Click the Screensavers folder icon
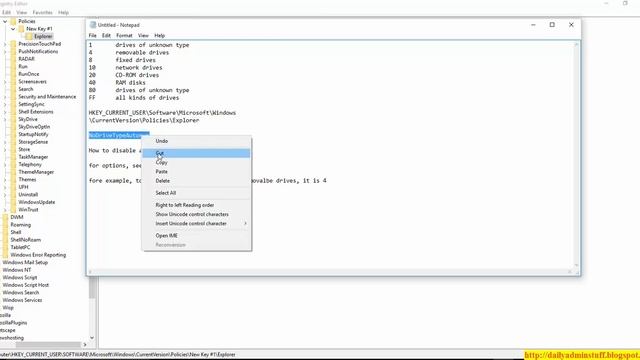Image resolution: width=640 pixels, height=360 pixels. [13, 82]
